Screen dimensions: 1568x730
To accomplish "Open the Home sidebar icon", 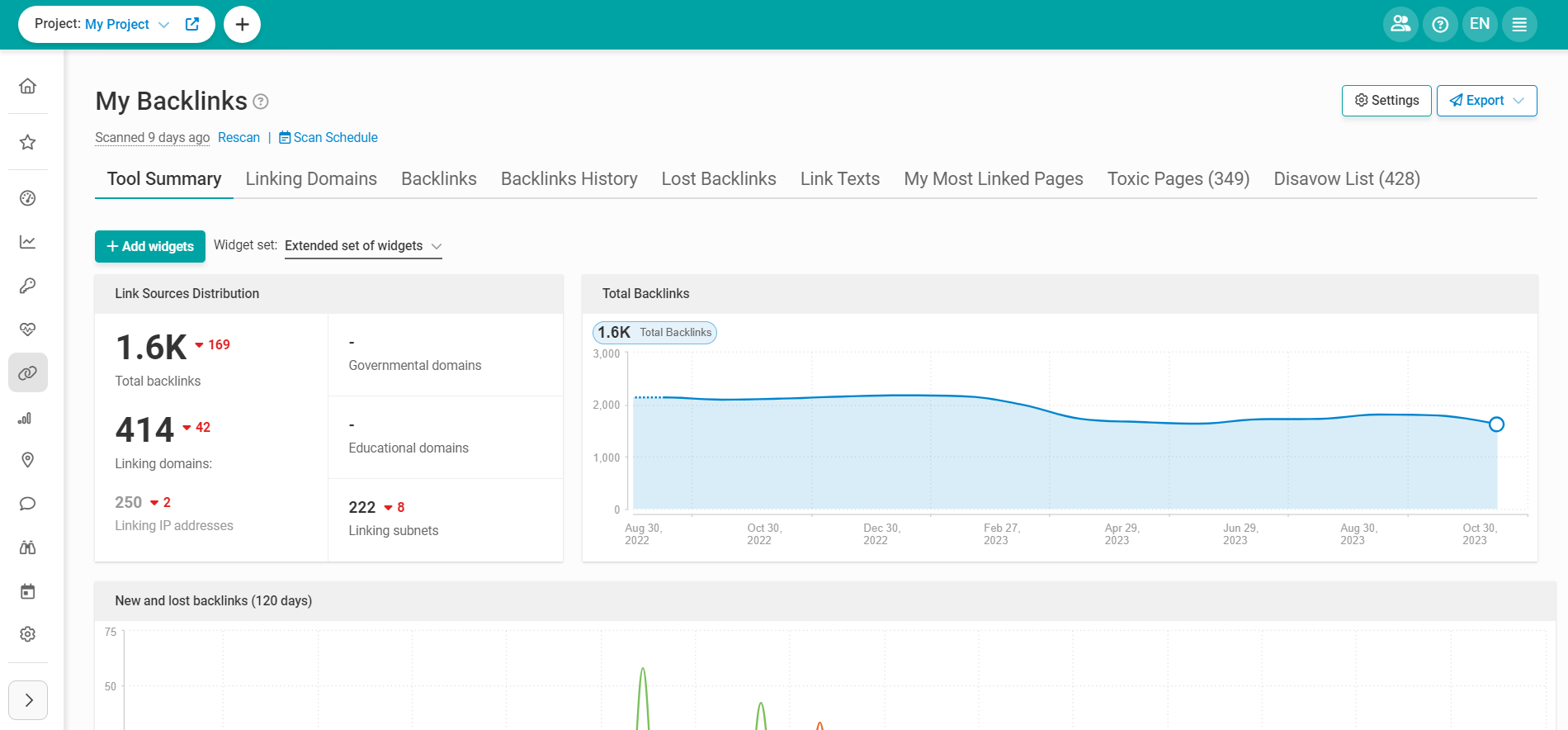I will tap(27, 86).
